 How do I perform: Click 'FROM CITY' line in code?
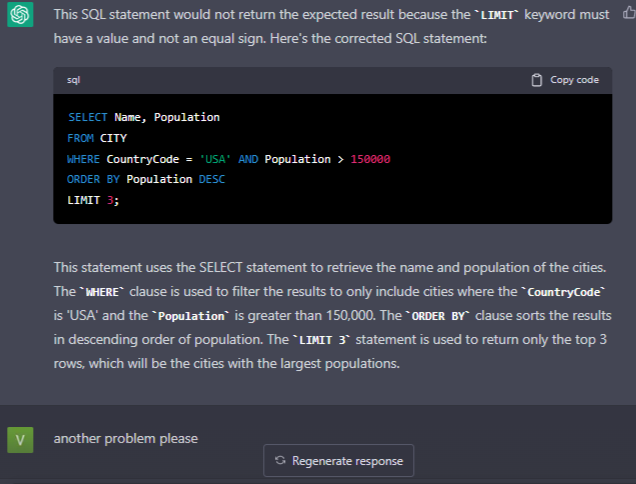tap(97, 138)
